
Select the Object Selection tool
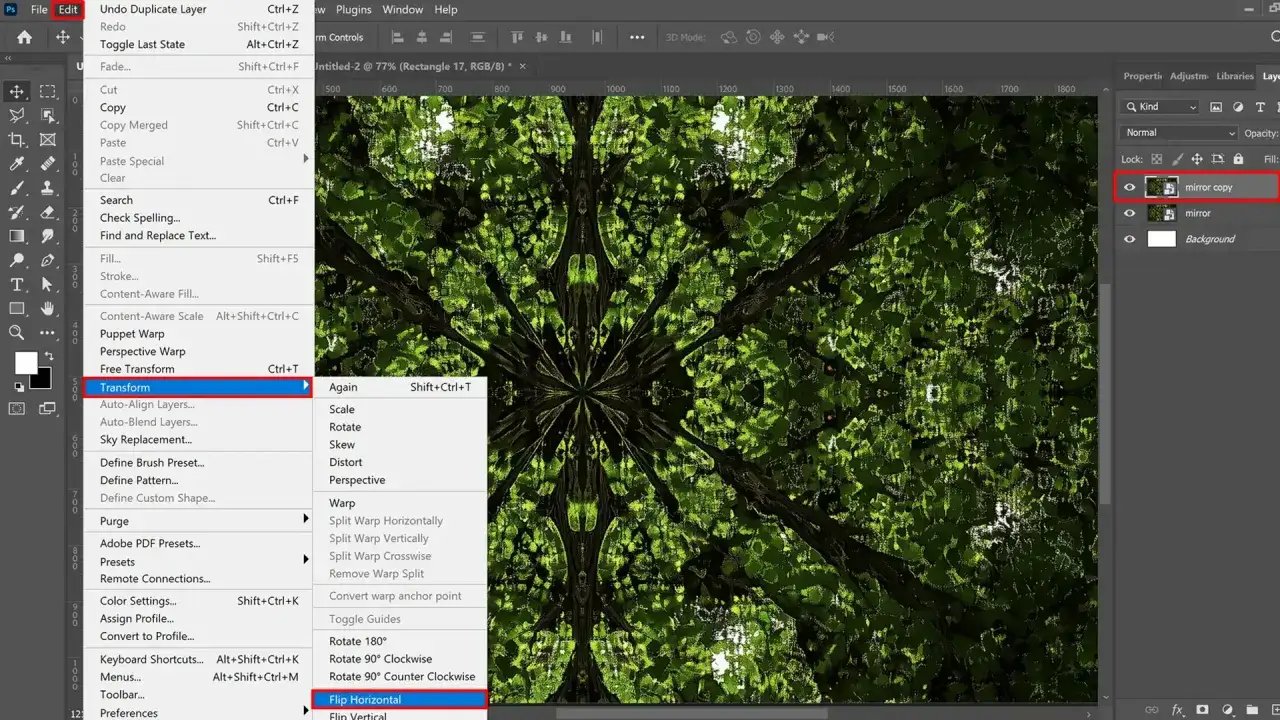click(47, 116)
